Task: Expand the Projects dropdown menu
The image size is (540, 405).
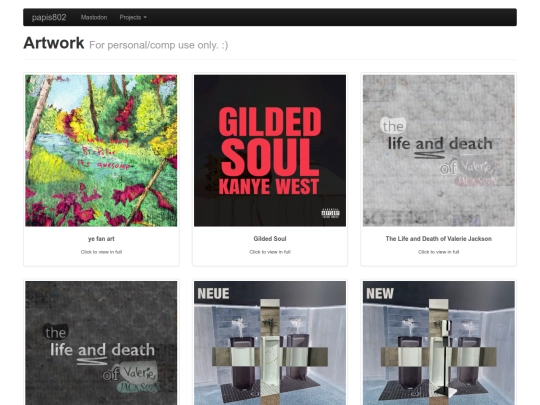Action: coord(133,17)
